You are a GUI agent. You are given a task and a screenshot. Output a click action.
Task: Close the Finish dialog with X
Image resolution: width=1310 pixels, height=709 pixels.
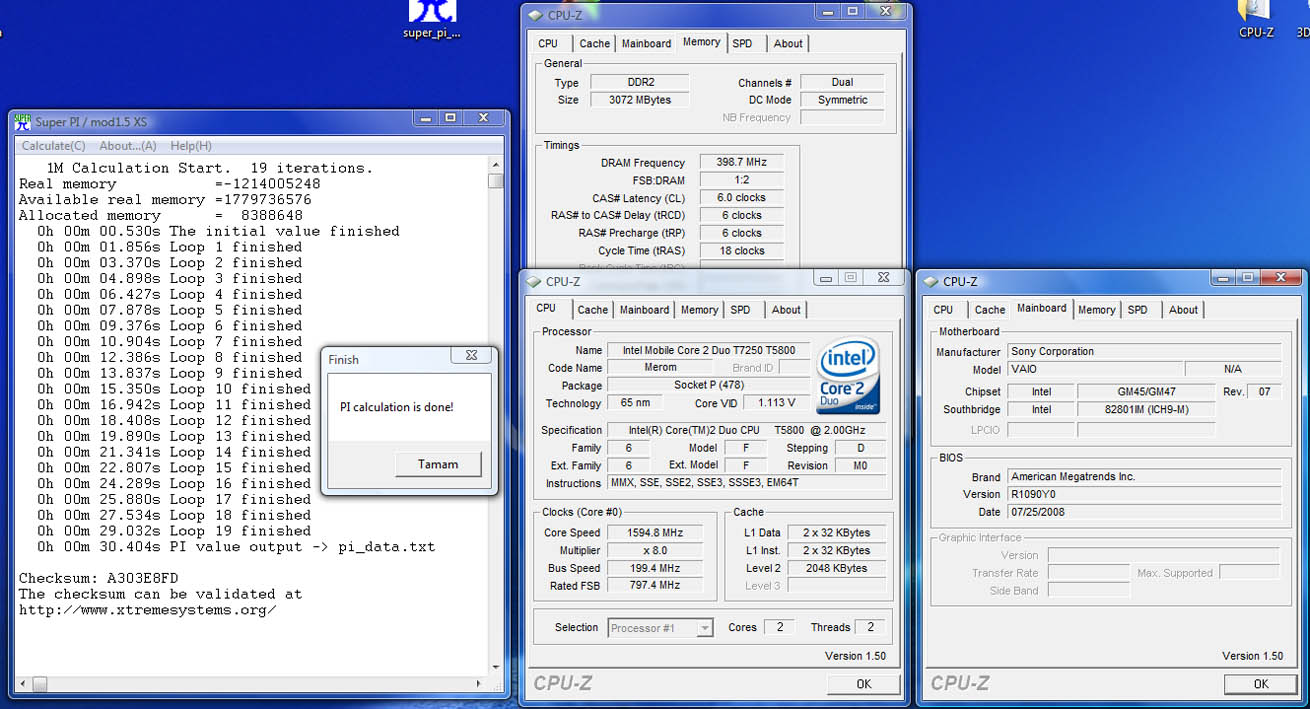coord(471,355)
